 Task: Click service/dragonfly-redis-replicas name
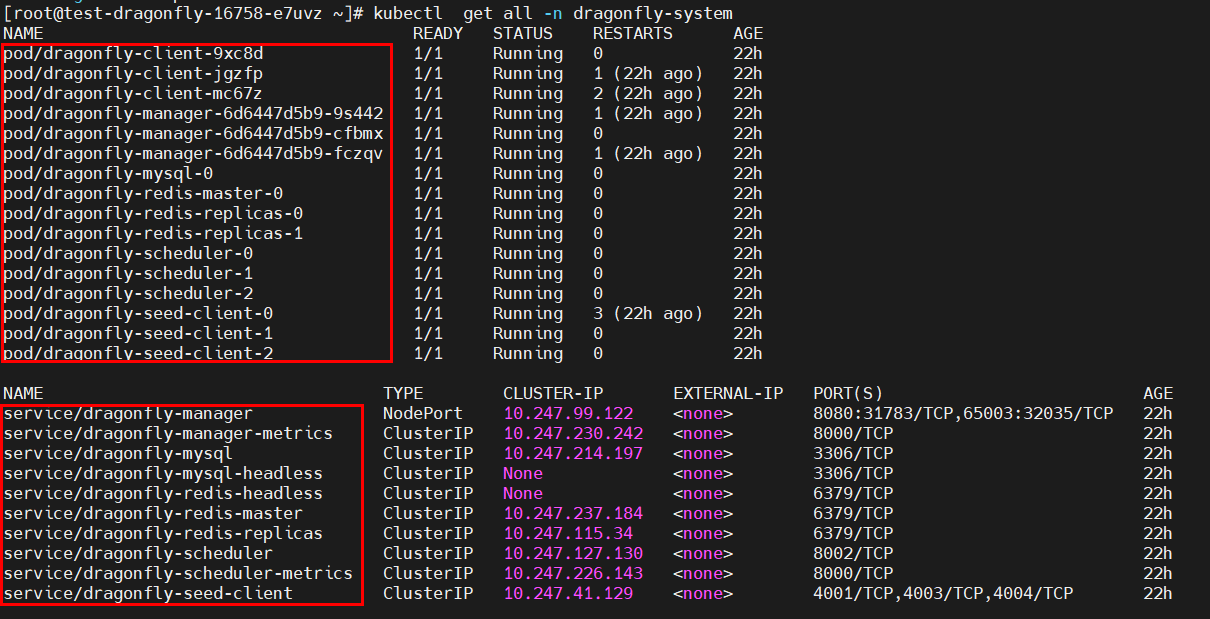(163, 533)
